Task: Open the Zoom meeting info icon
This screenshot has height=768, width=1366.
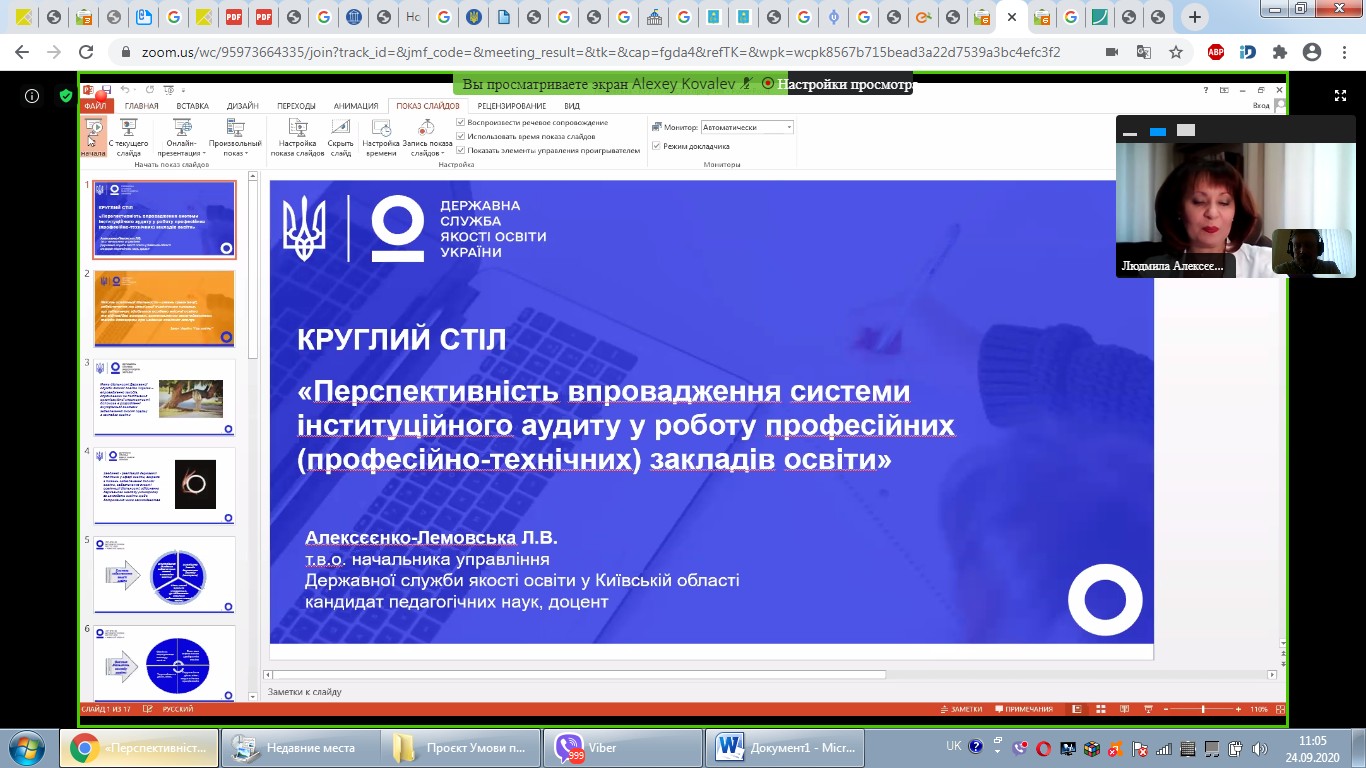Action: pyautogui.click(x=32, y=96)
